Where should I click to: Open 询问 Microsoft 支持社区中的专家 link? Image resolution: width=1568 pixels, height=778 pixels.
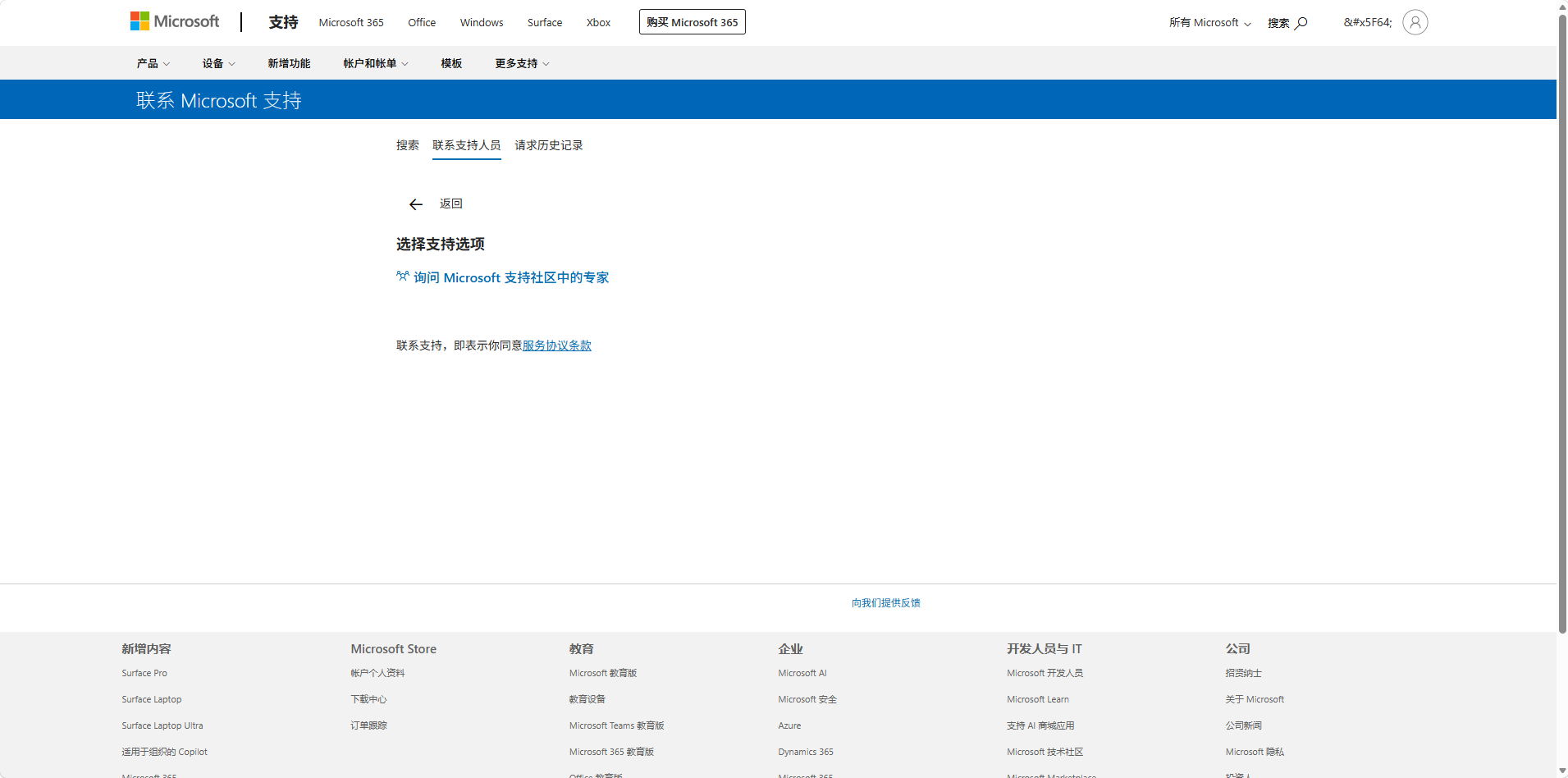pyautogui.click(x=511, y=277)
